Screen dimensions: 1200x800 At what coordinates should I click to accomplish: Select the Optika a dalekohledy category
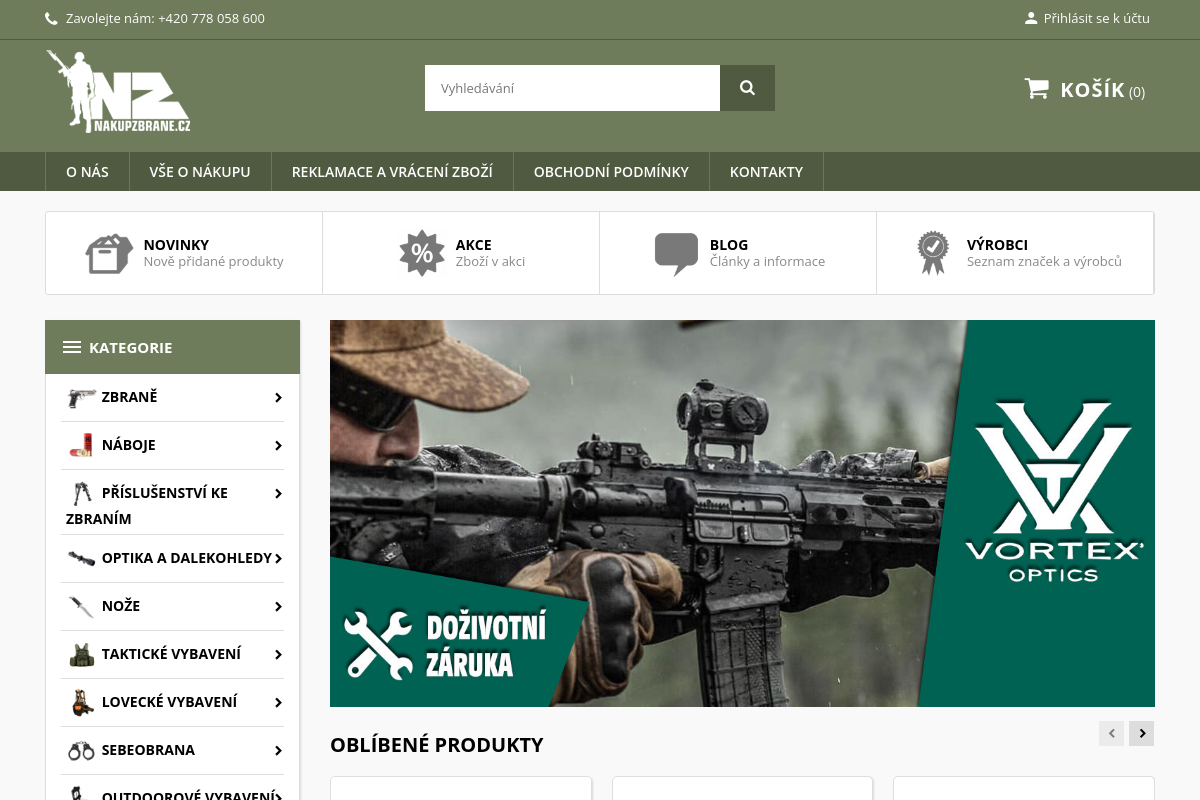click(186, 558)
